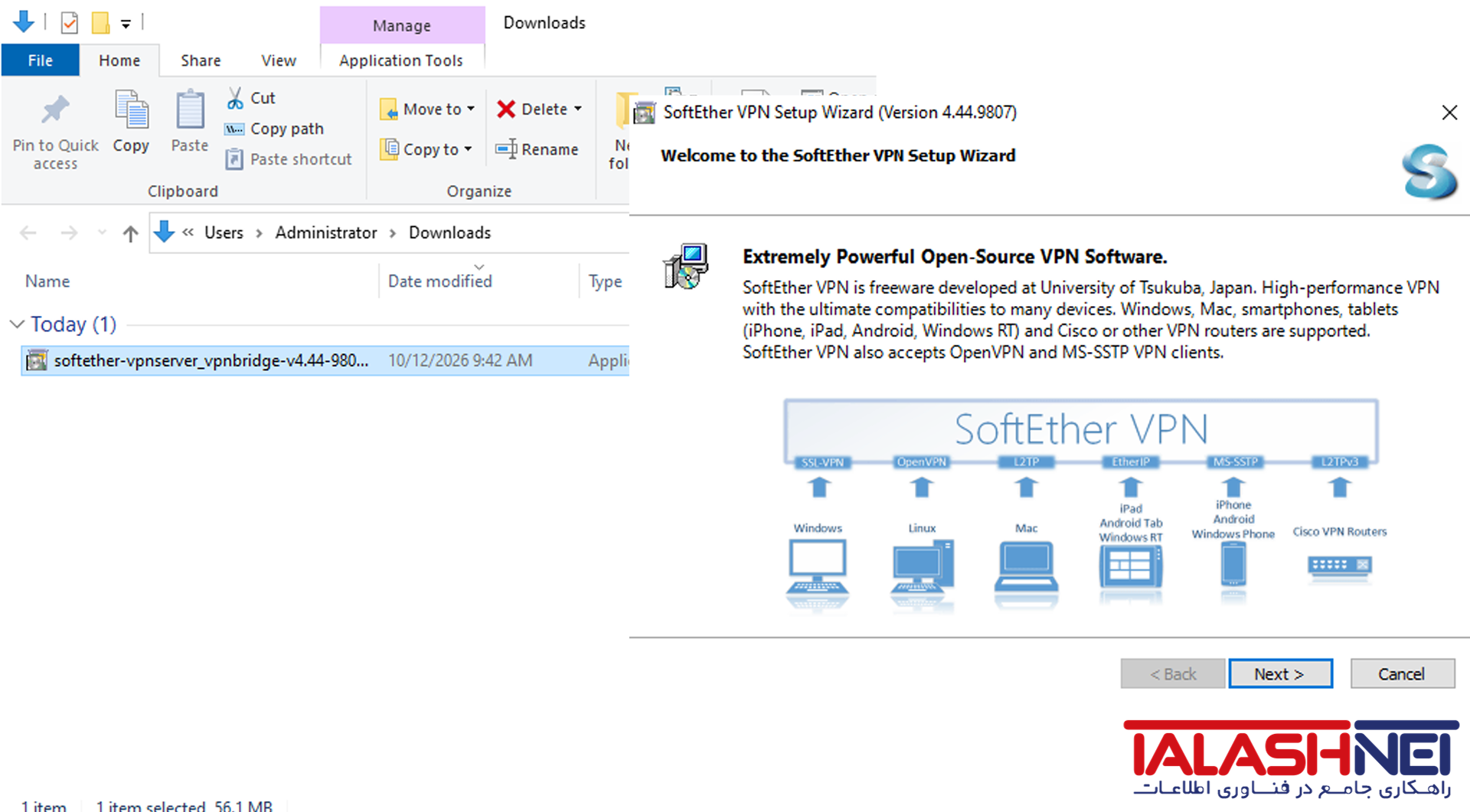Click the Properties checkmark icon in title bar

click(69, 23)
